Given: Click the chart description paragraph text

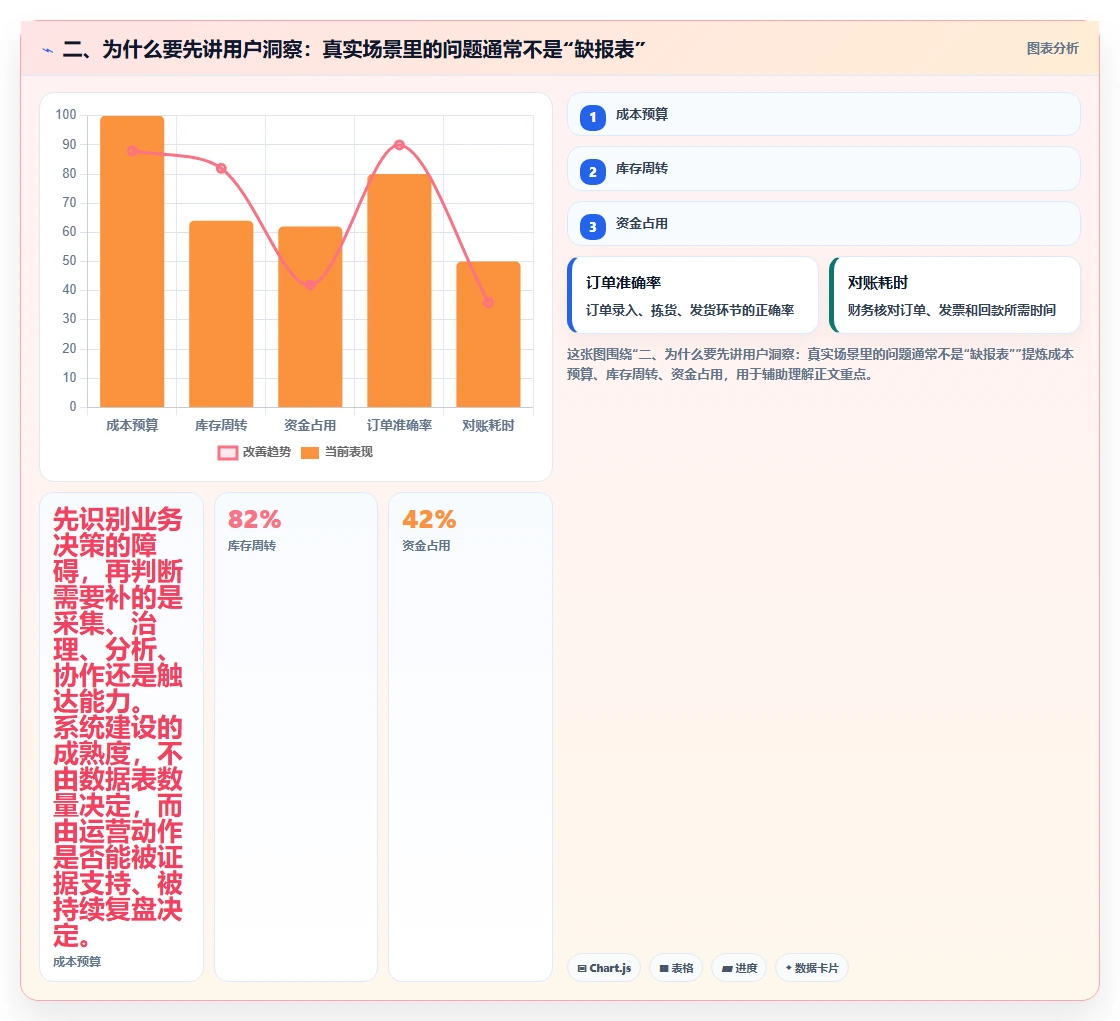Looking at the screenshot, I should (x=820, y=364).
